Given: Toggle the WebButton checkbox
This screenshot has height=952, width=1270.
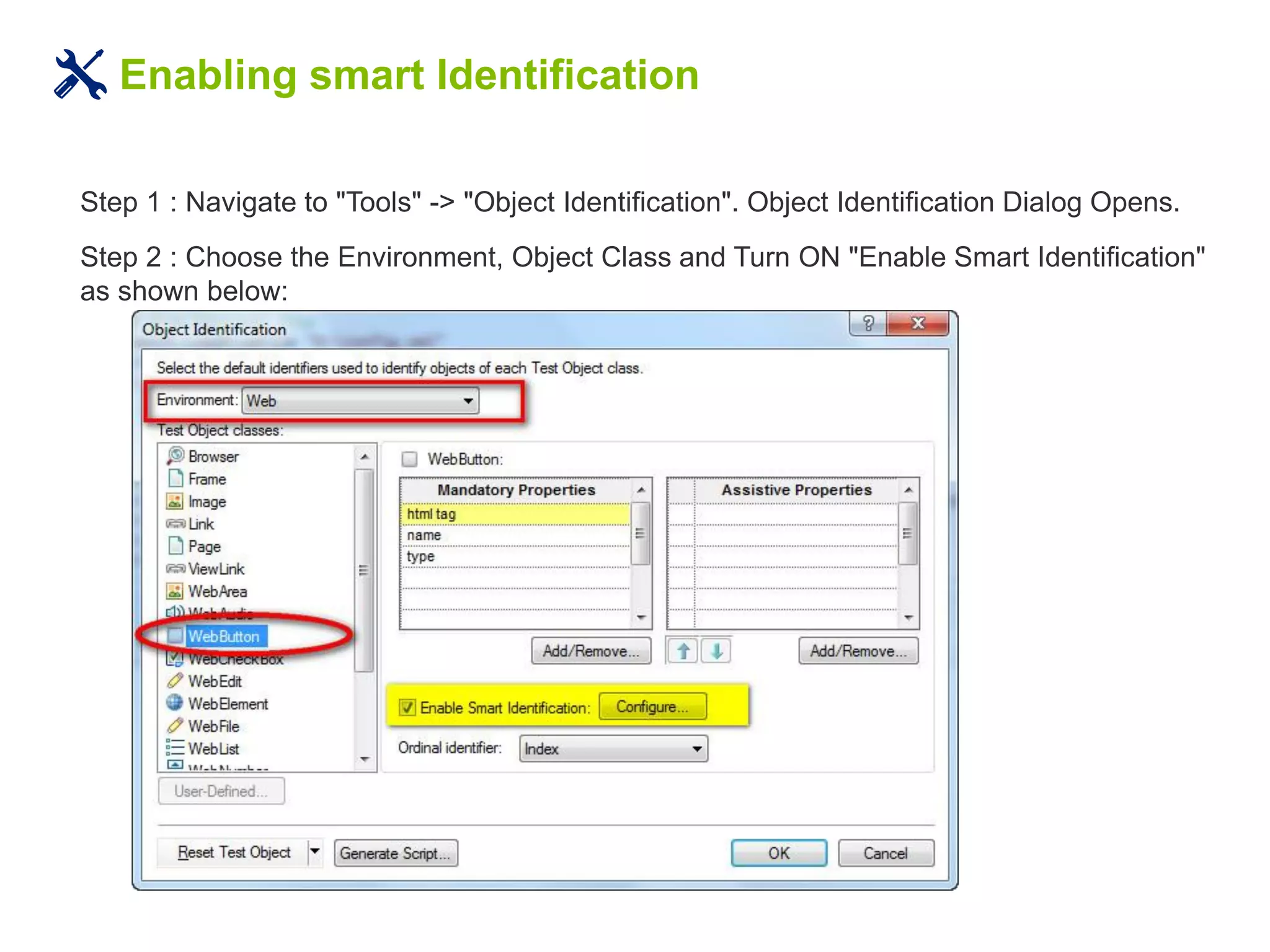Looking at the screenshot, I should coord(409,459).
